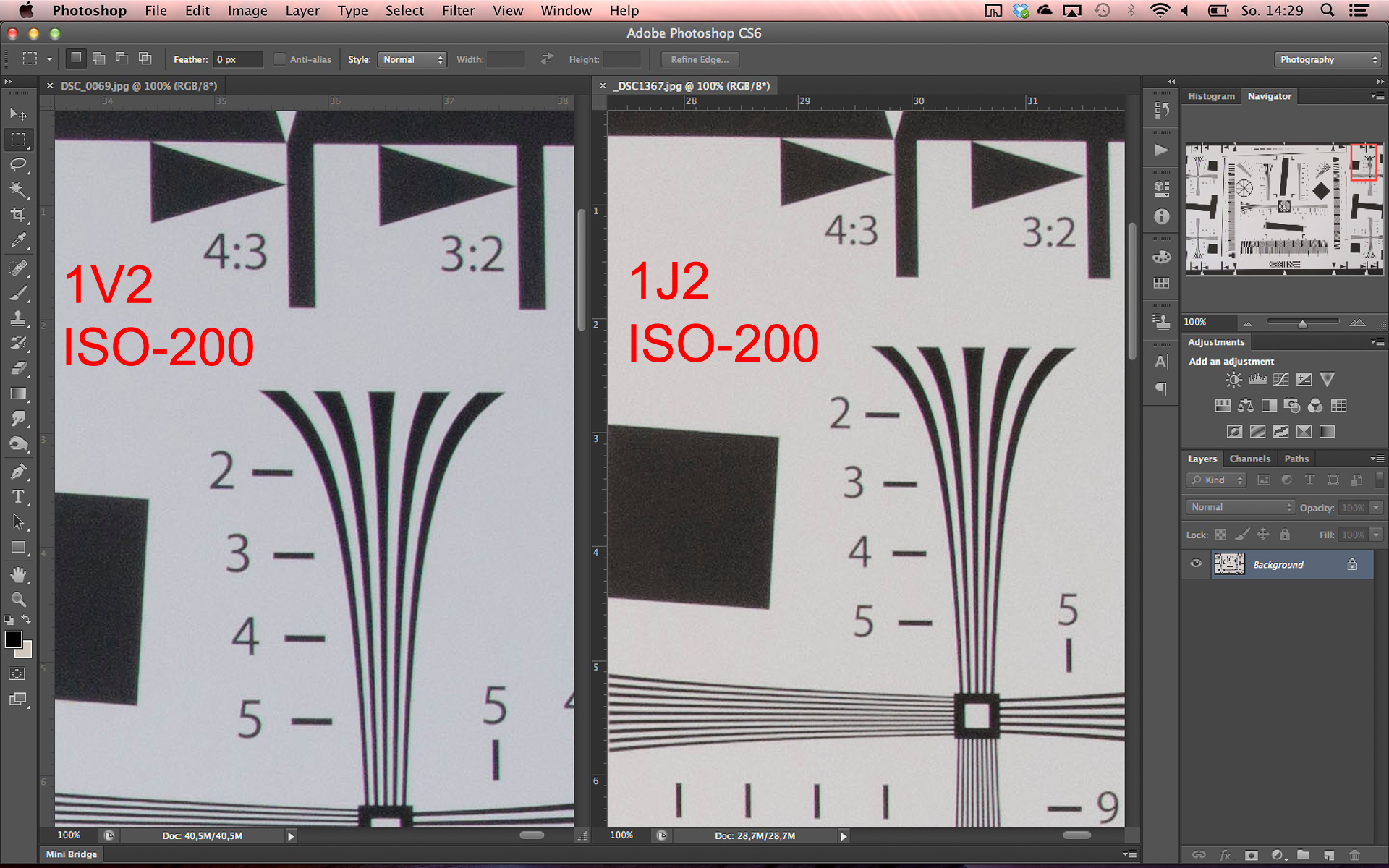The width and height of the screenshot is (1389, 868).
Task: Select the Clone Stamp tool
Action: pos(18,318)
